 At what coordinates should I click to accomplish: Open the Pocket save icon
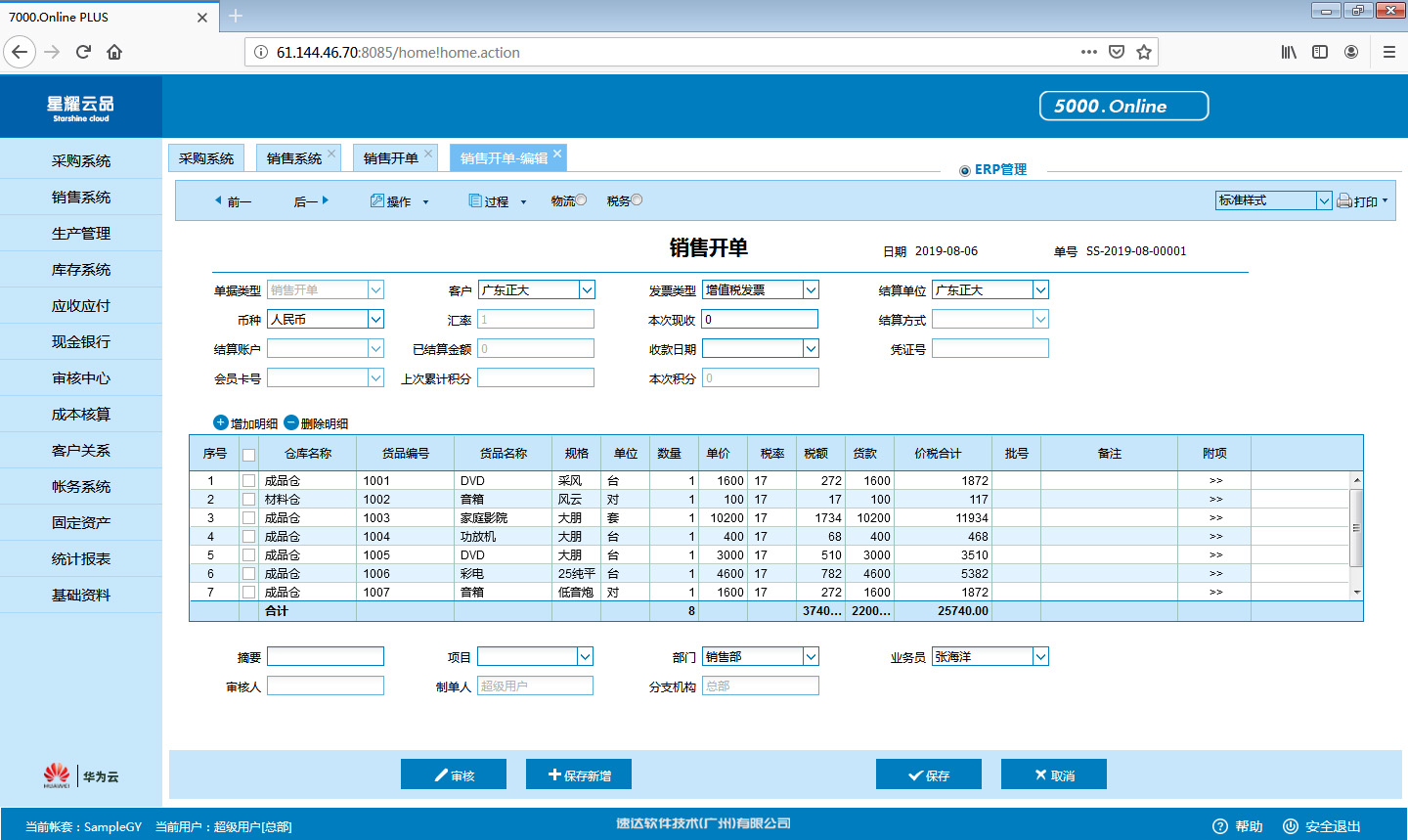(x=1117, y=52)
